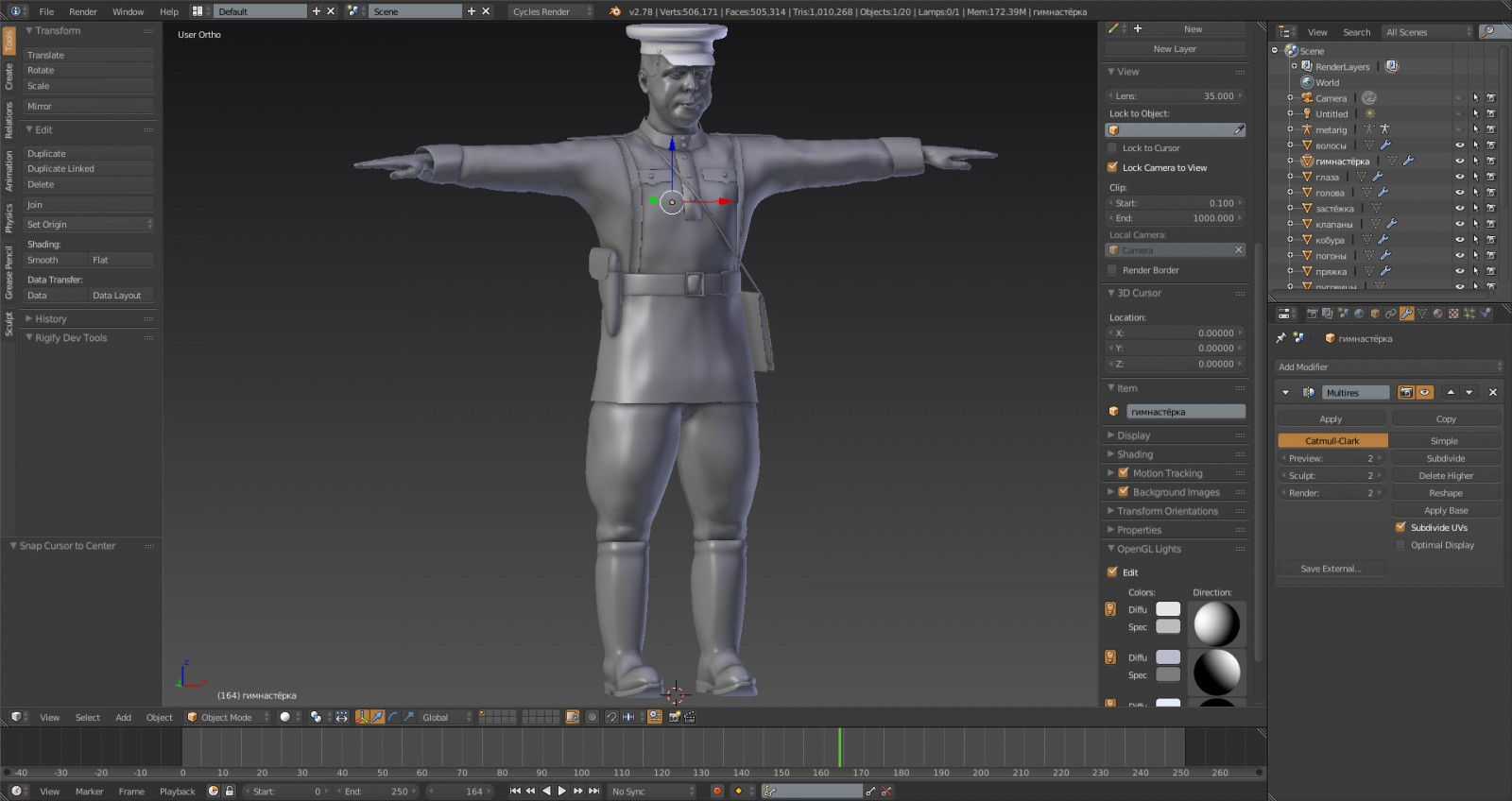This screenshot has width=1512, height=801.
Task: Open the Set Origin dropdown
Action: point(89,224)
